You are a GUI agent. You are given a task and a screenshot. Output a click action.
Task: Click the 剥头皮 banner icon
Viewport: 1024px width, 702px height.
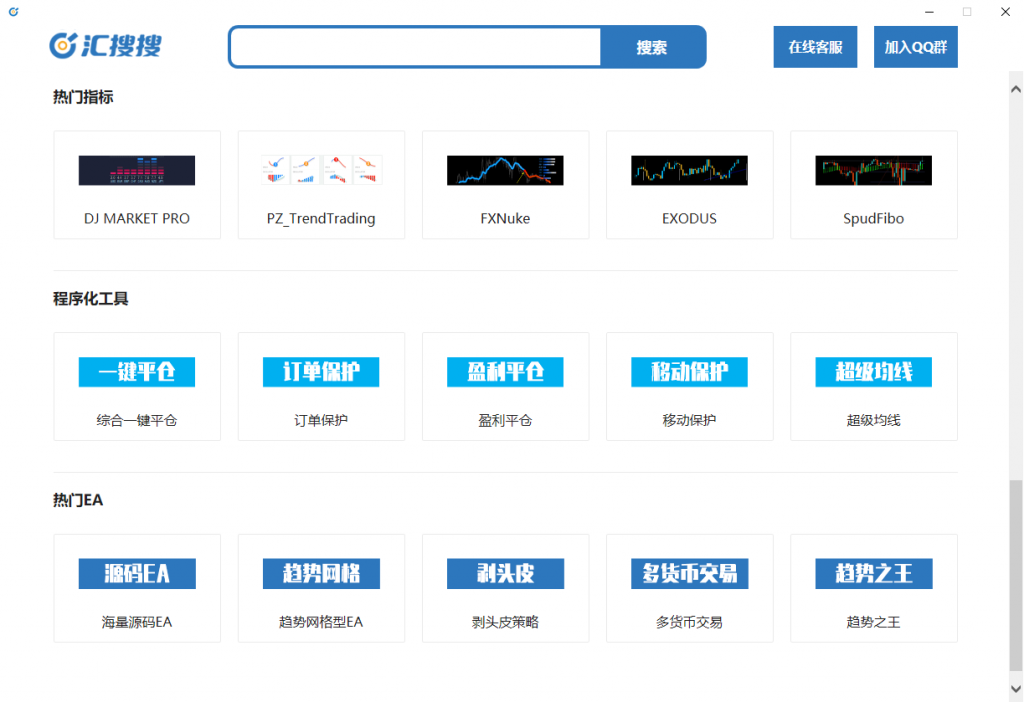(505, 573)
